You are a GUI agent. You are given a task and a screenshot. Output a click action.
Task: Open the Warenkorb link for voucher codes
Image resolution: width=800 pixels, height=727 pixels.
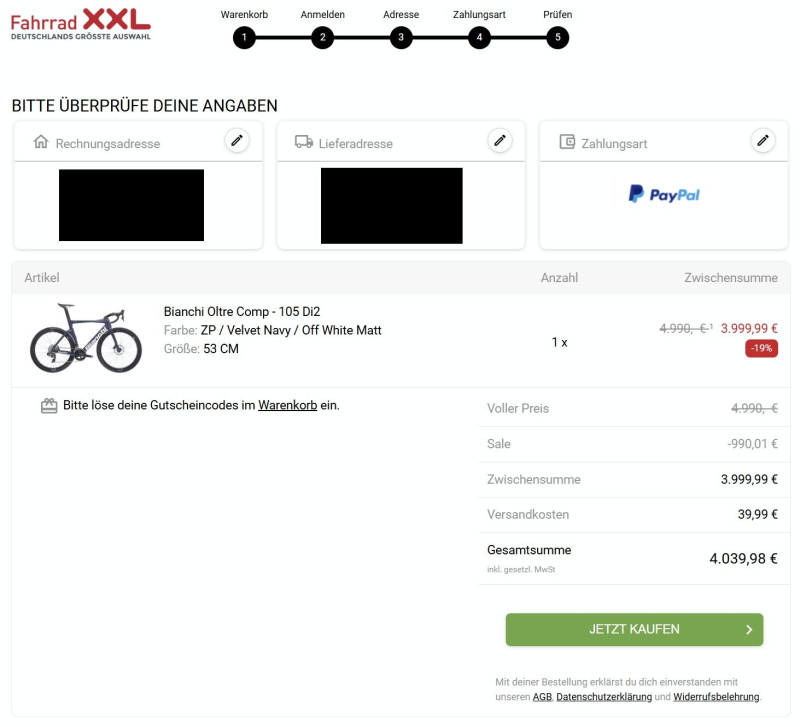tap(287, 405)
